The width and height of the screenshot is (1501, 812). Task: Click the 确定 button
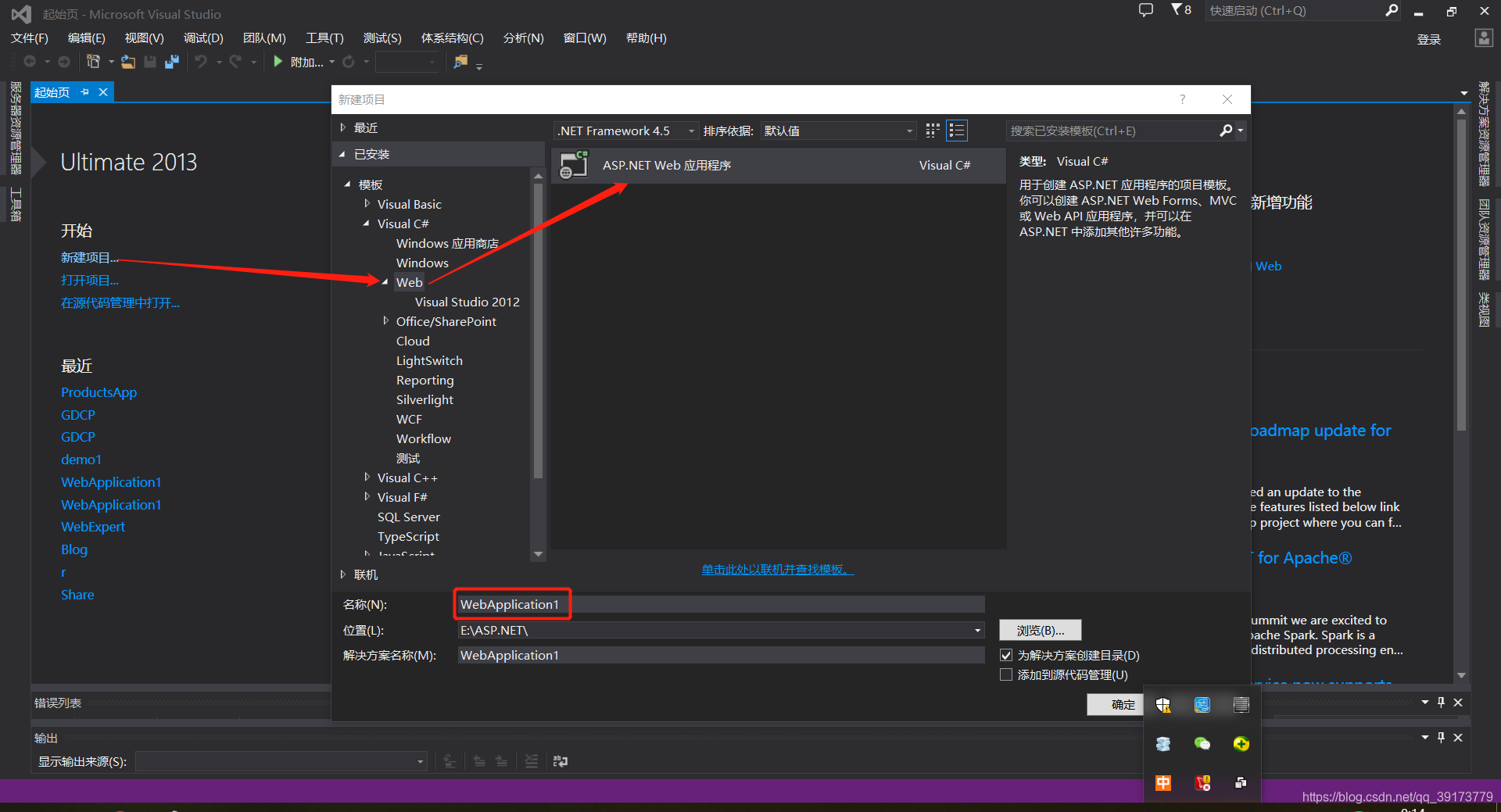click(1116, 705)
